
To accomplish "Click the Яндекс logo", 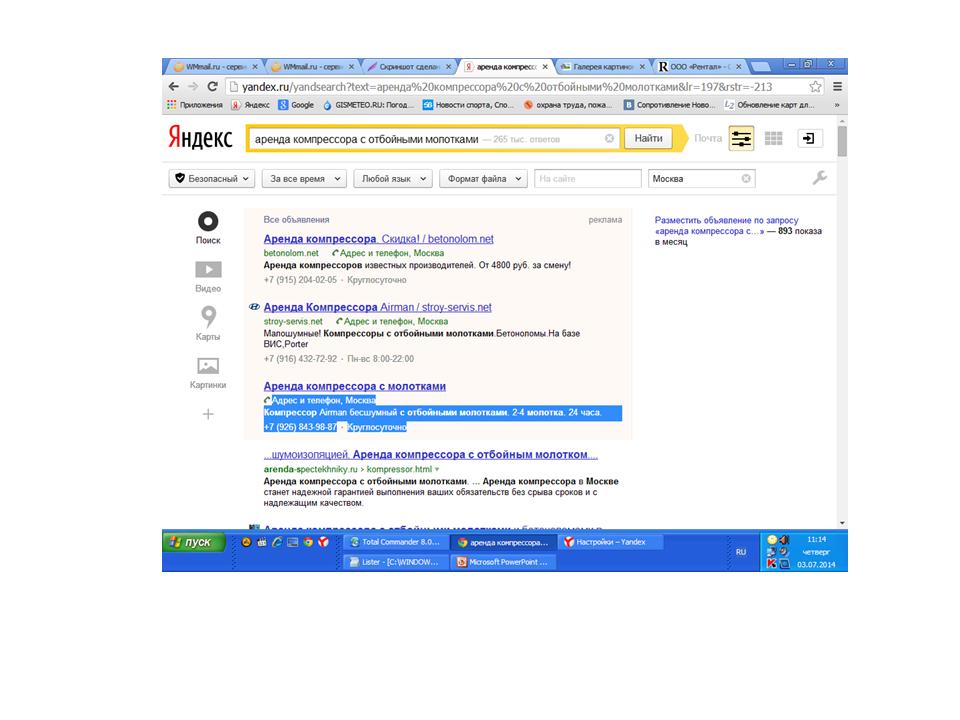I will (200, 138).
